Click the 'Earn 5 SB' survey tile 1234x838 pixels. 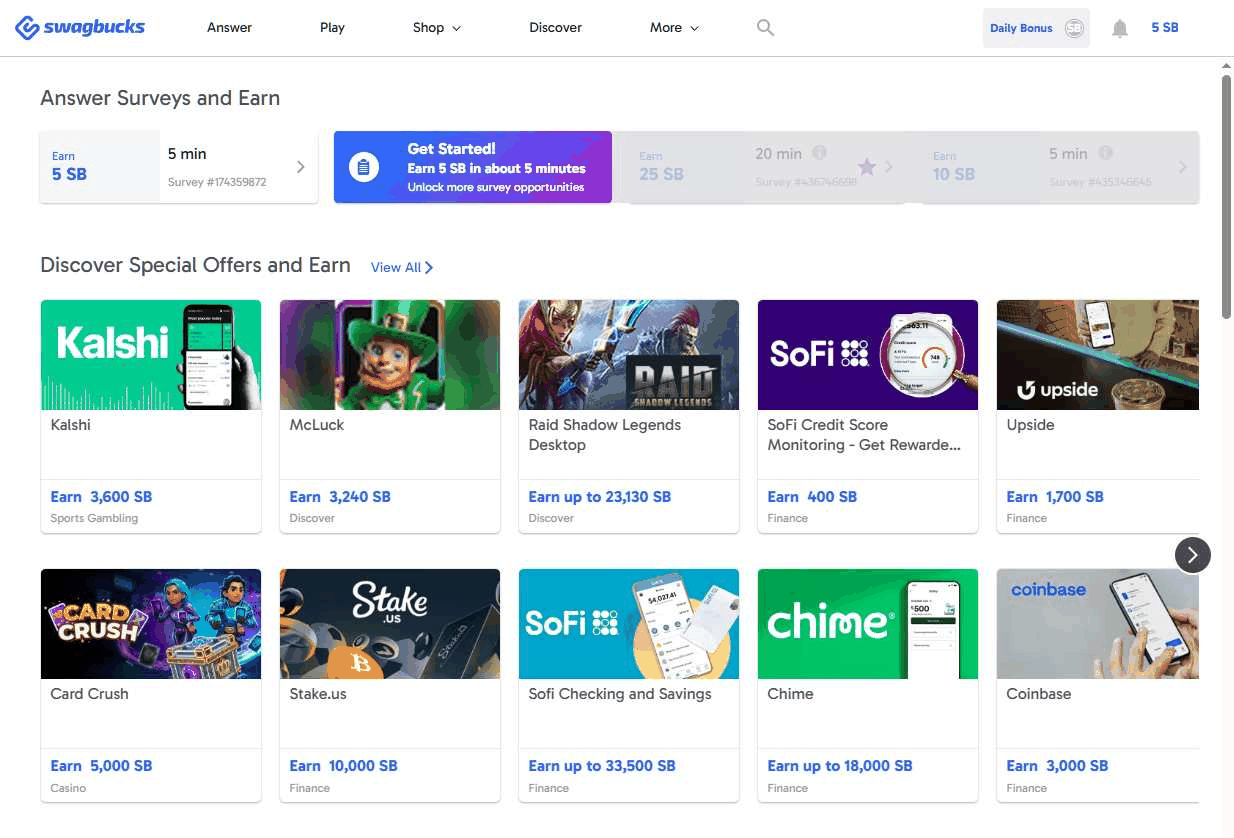(x=179, y=167)
